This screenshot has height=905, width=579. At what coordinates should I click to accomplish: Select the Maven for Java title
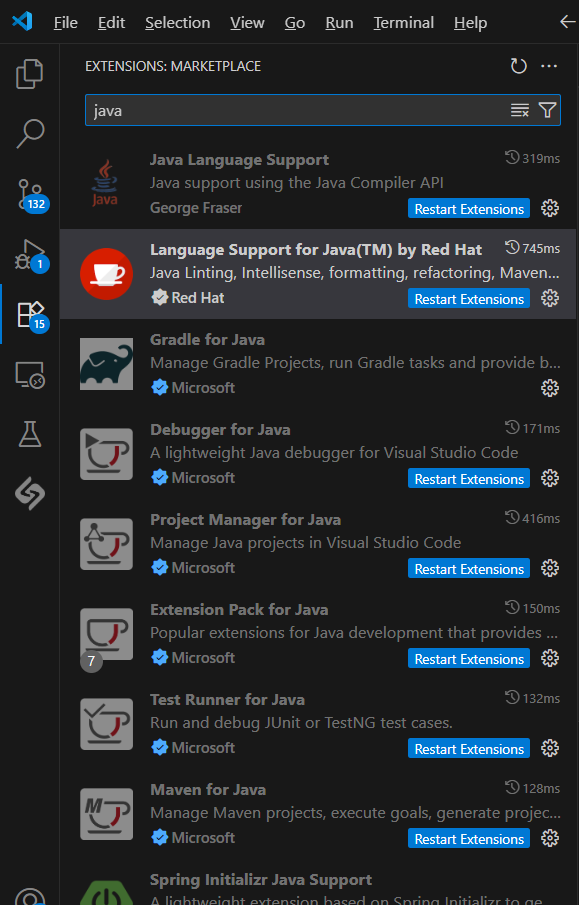208,790
